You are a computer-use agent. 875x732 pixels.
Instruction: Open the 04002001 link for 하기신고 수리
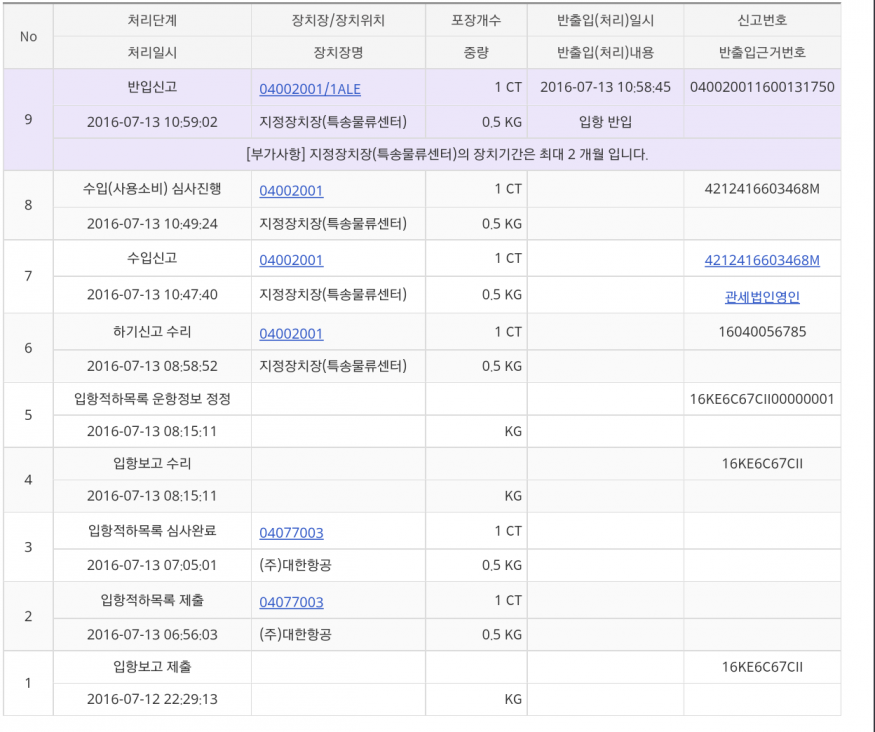(291, 334)
